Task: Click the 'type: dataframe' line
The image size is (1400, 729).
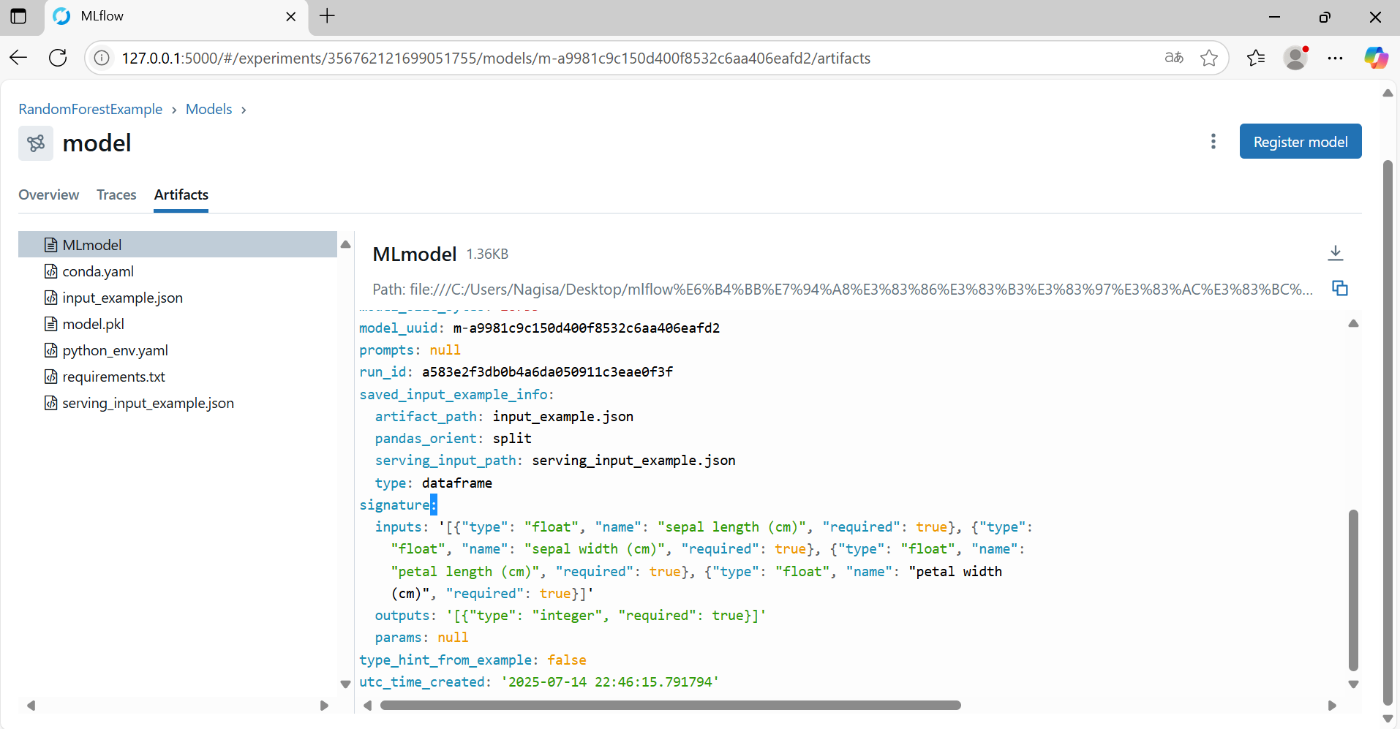Action: (x=433, y=483)
